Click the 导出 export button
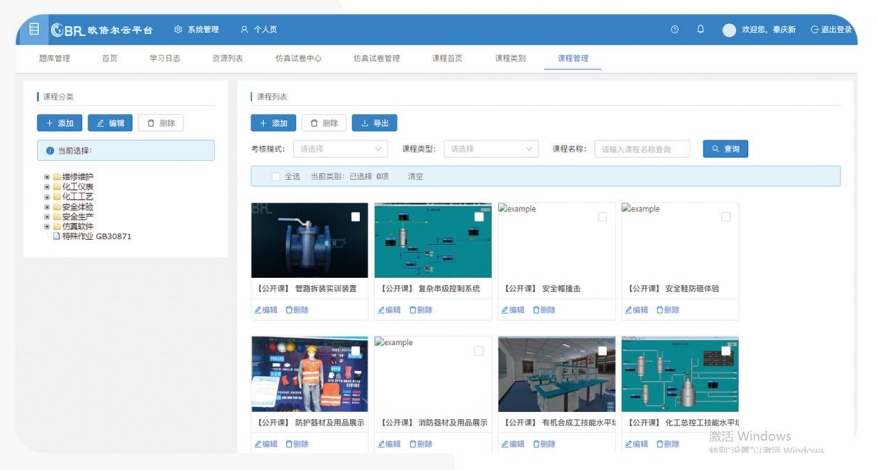The width and height of the screenshot is (877, 470). pos(374,123)
